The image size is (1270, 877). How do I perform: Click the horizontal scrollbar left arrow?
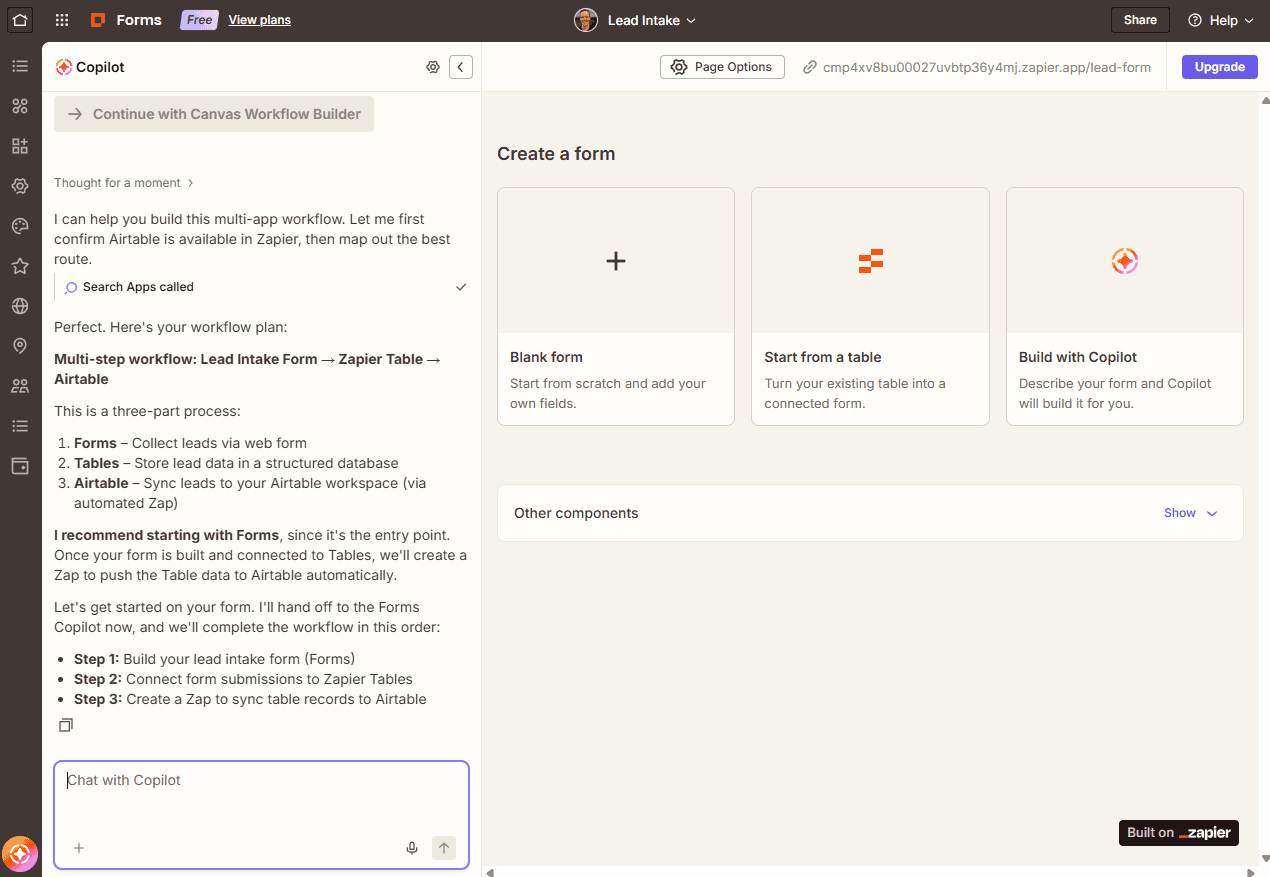coord(489,872)
